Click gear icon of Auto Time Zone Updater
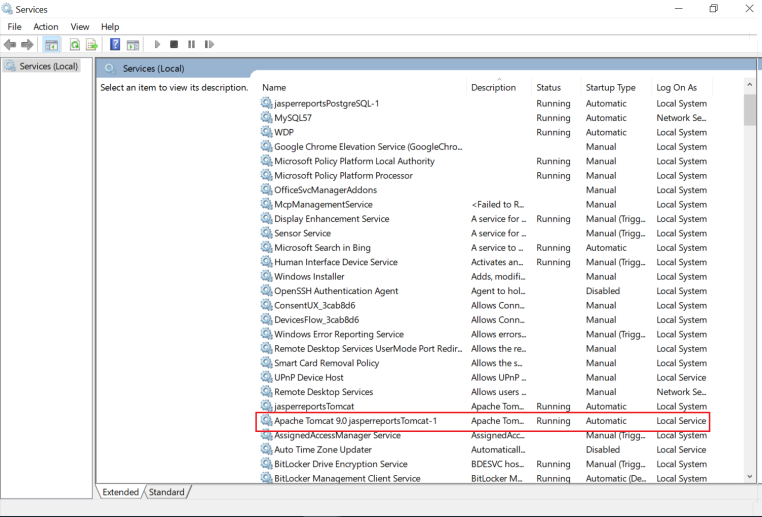This screenshot has width=762, height=517. click(266, 449)
